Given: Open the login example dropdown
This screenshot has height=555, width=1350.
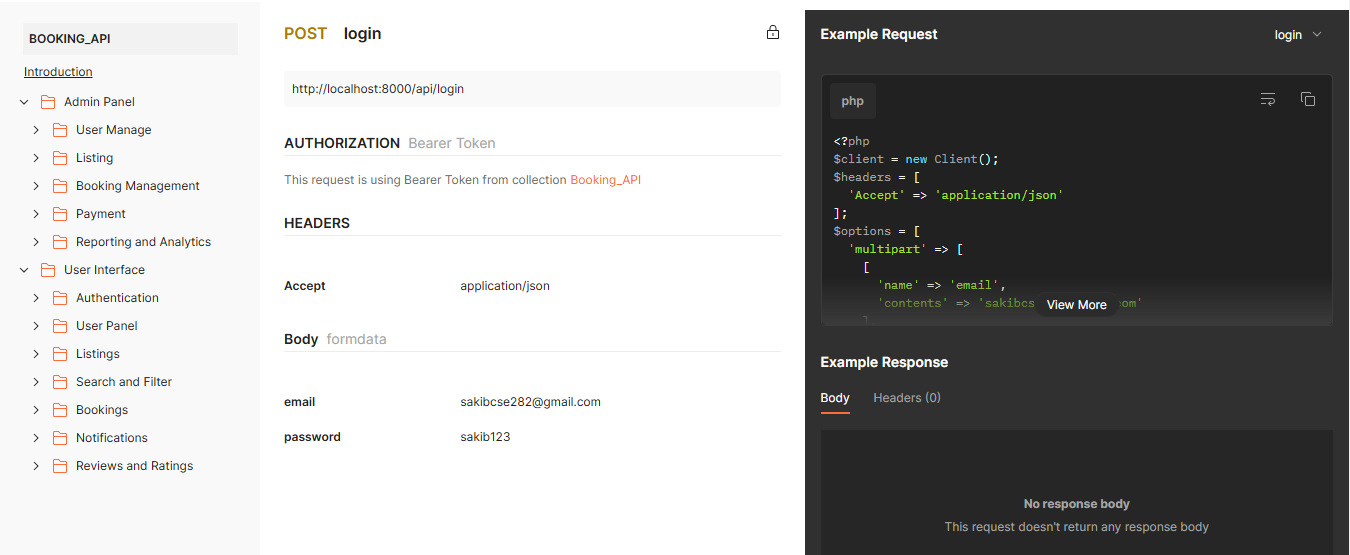Looking at the screenshot, I should (x=1297, y=35).
